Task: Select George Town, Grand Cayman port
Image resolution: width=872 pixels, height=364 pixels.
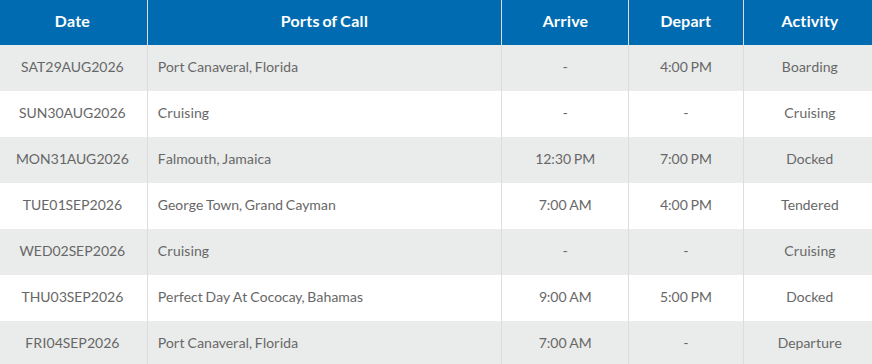Action: (x=246, y=206)
